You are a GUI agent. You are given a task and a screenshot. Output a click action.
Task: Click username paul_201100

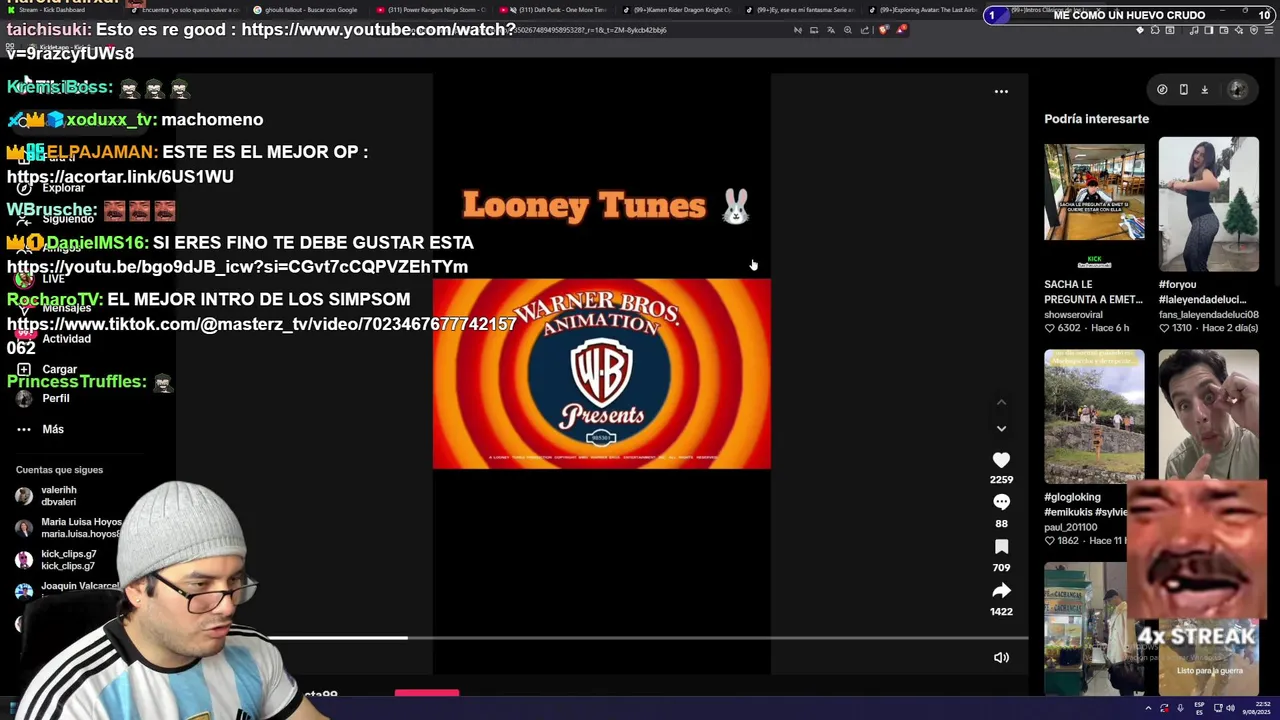tap(1070, 527)
